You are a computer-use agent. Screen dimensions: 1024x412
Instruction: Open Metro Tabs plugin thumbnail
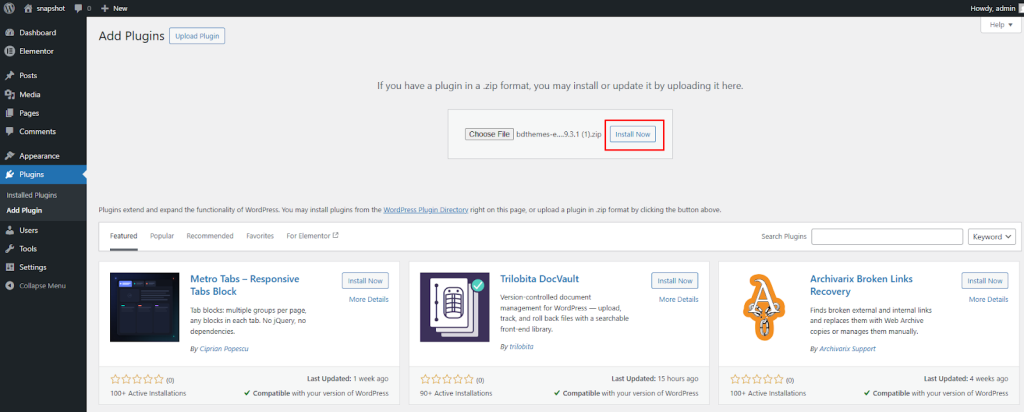144,307
